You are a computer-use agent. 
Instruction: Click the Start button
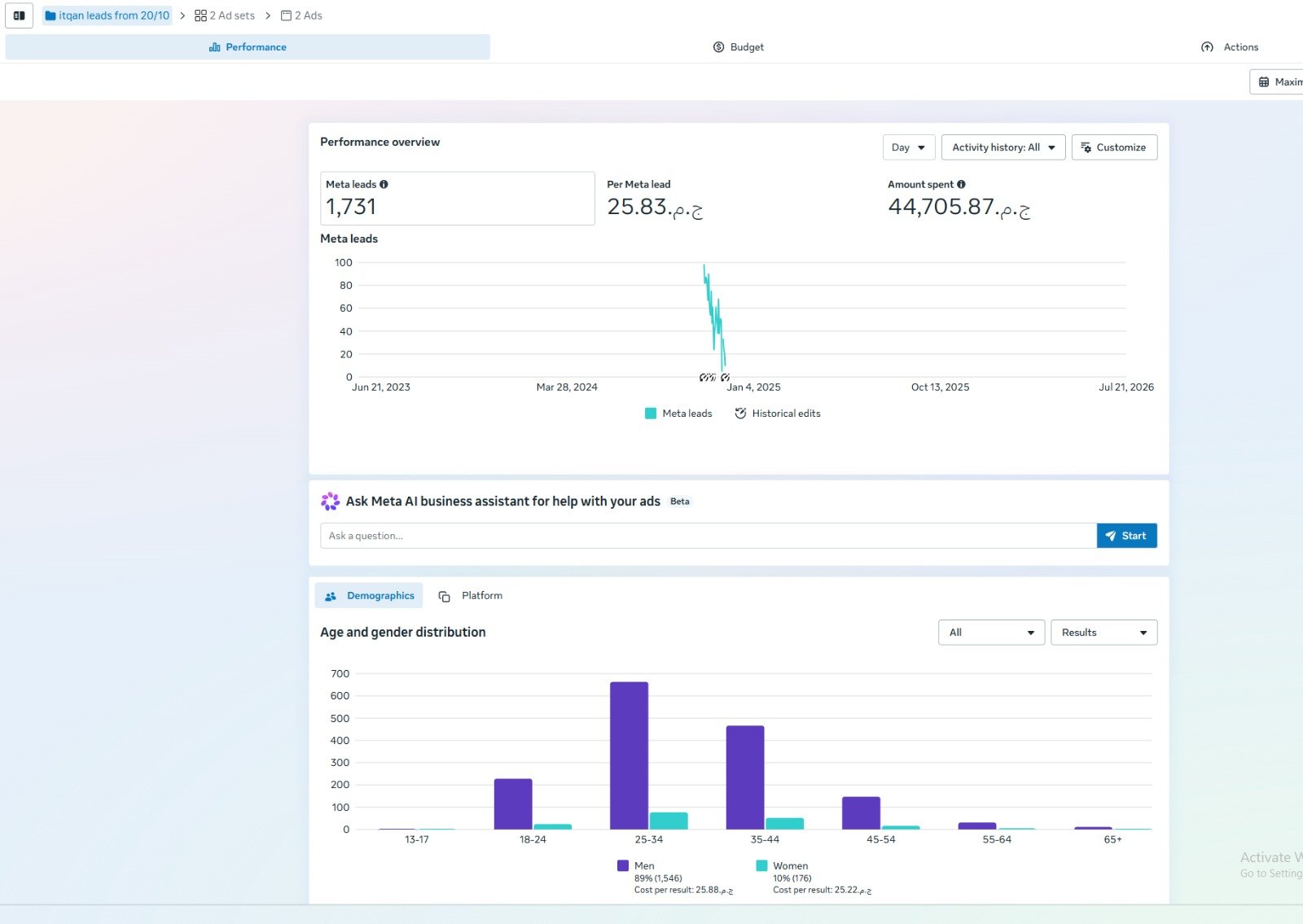[x=1127, y=536]
